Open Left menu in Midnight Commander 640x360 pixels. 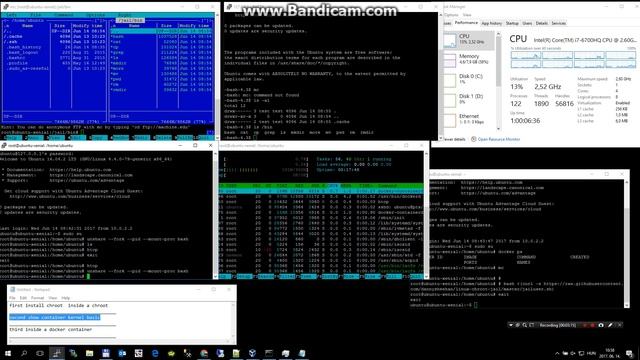pos(11,15)
